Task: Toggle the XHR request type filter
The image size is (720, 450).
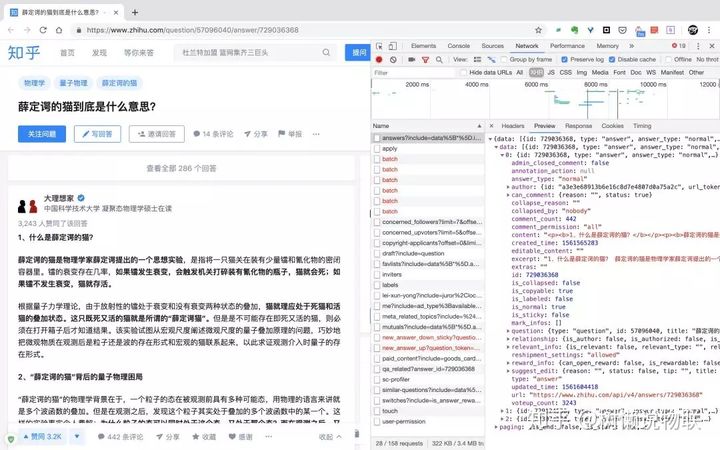Action: click(536, 73)
